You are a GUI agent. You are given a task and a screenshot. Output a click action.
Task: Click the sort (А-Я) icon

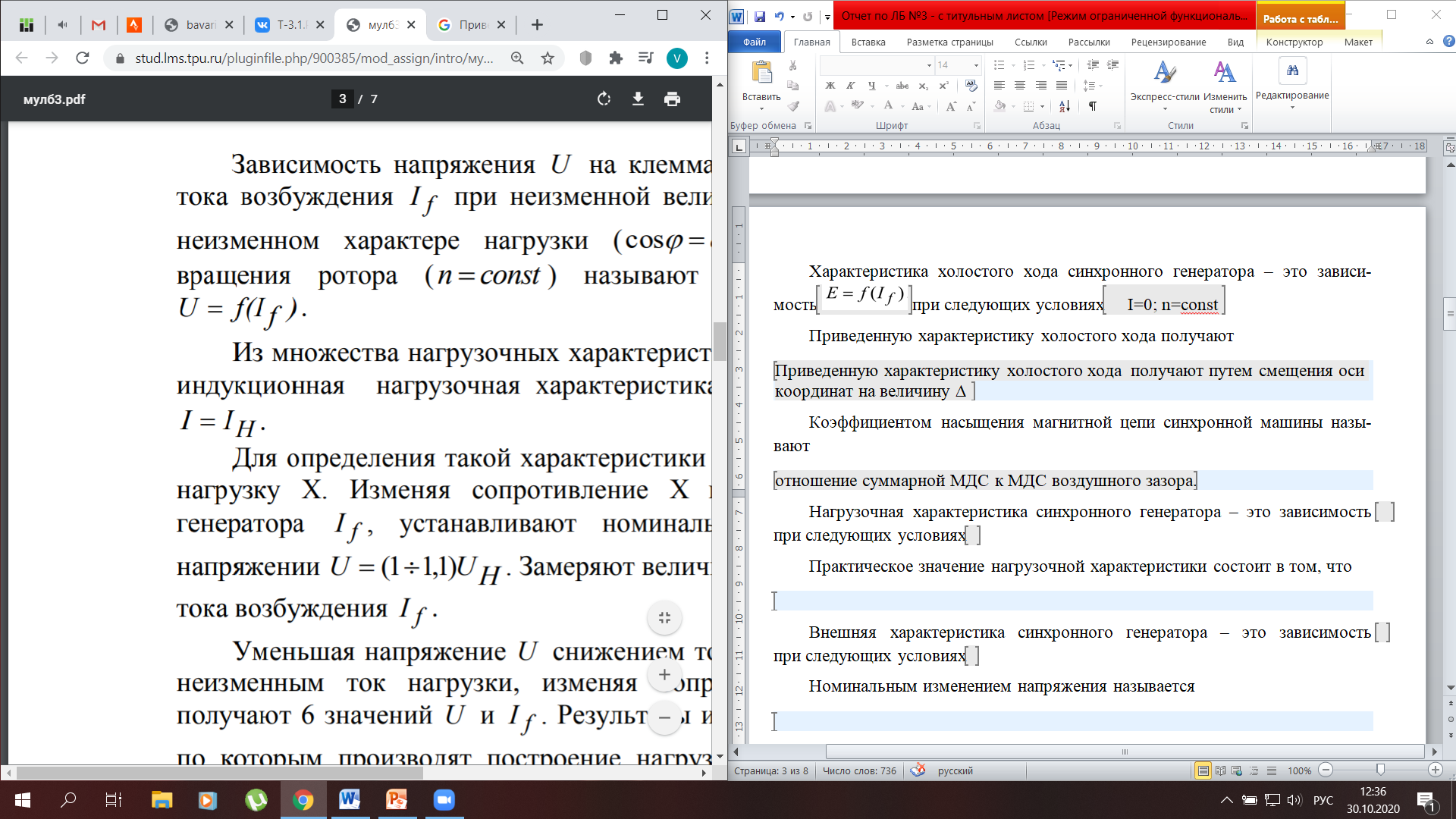coord(1065,106)
